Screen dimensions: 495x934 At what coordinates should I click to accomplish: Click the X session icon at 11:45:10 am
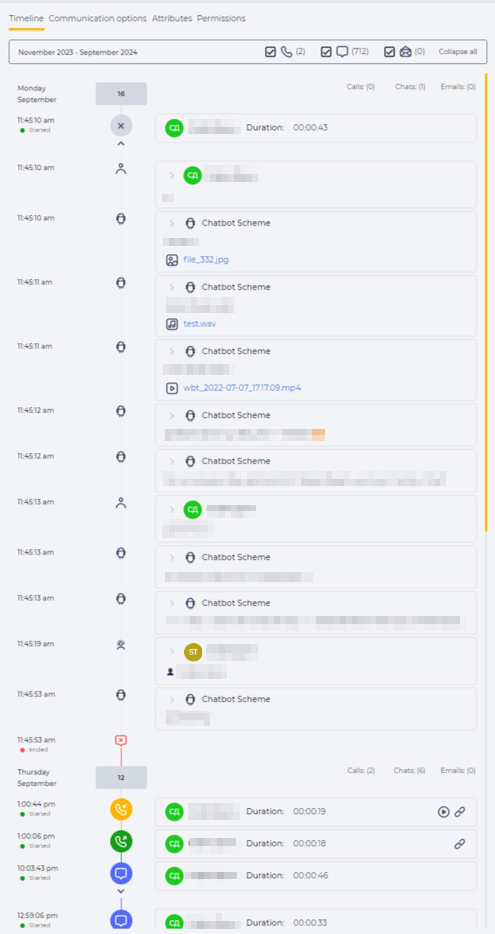click(121, 126)
